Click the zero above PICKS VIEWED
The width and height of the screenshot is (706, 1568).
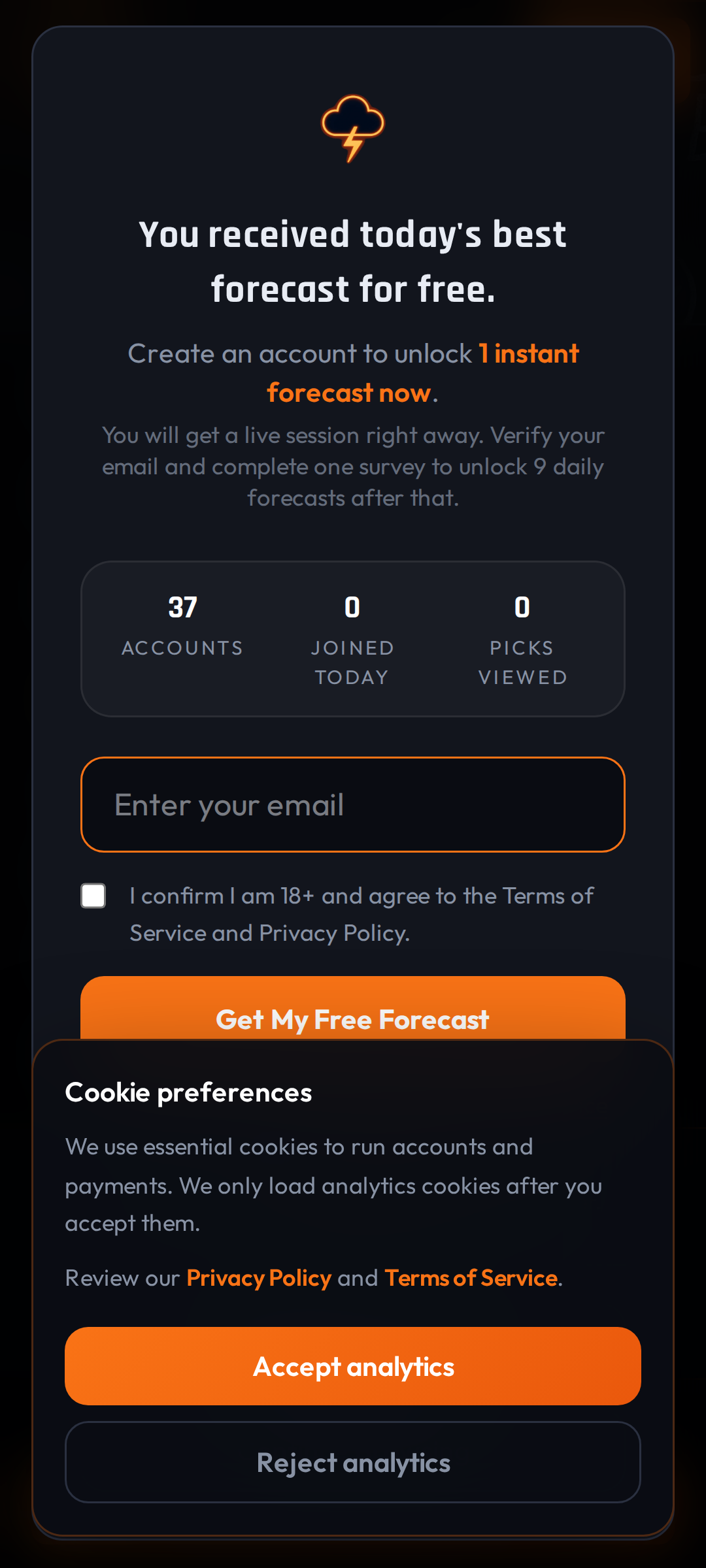click(x=522, y=608)
